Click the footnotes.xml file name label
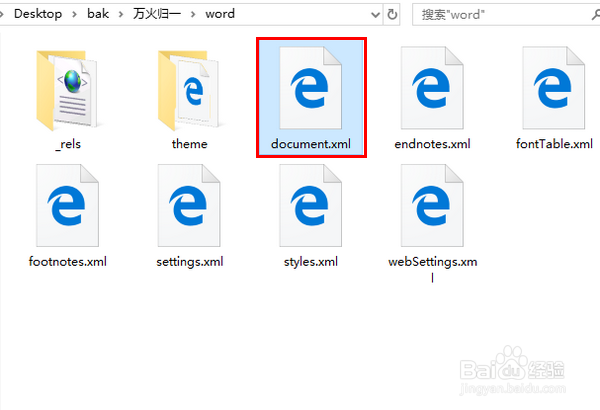 tap(68, 262)
